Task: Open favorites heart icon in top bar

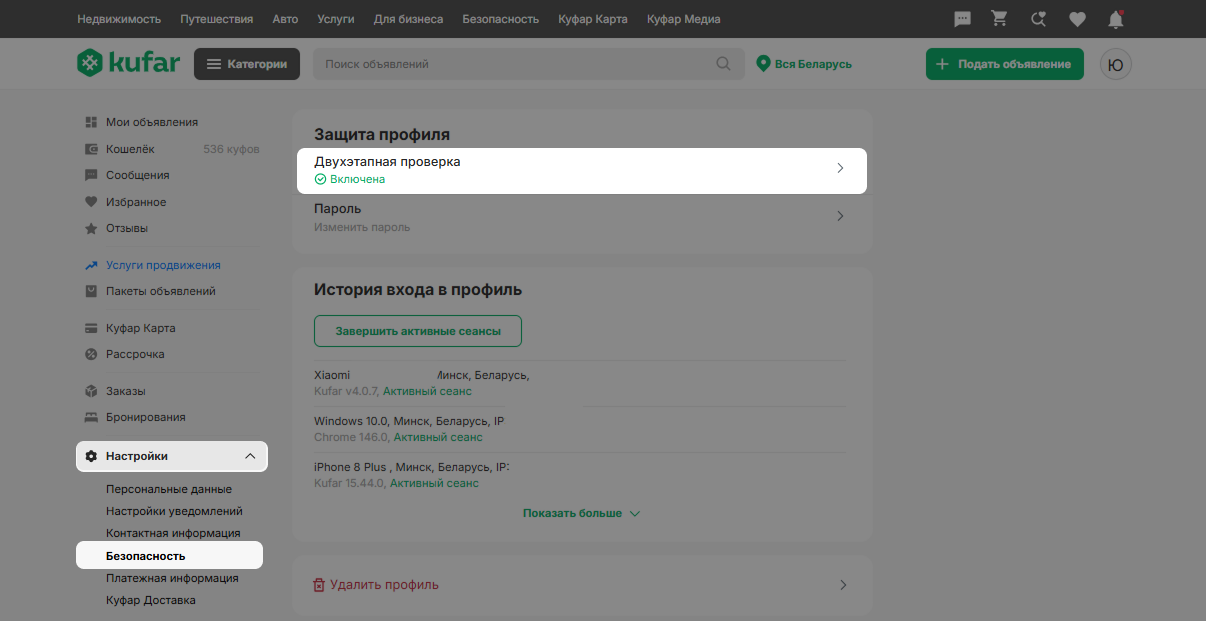Action: click(x=1077, y=19)
